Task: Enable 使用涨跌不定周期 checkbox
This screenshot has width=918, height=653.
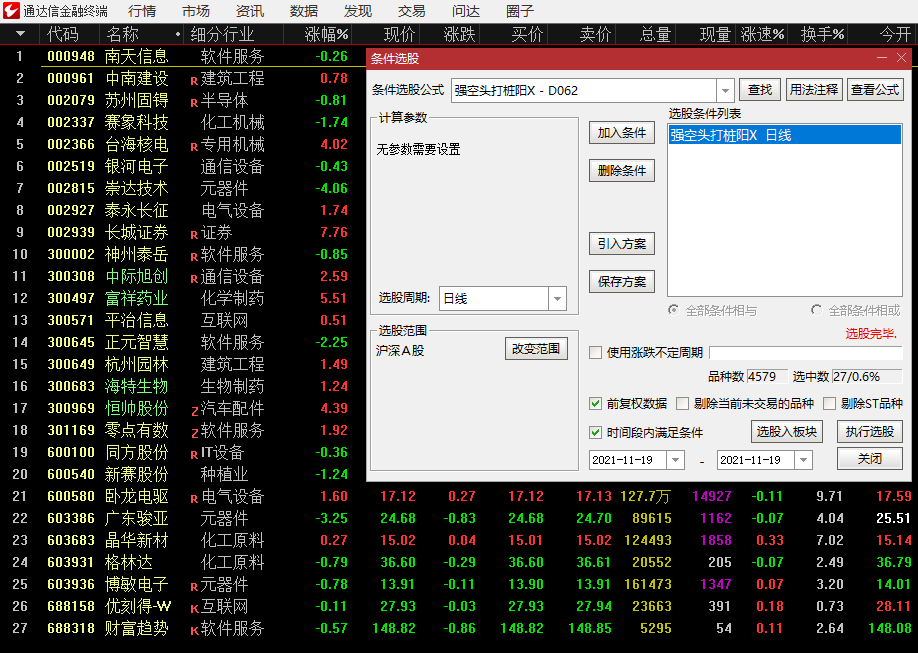Action: [x=596, y=352]
